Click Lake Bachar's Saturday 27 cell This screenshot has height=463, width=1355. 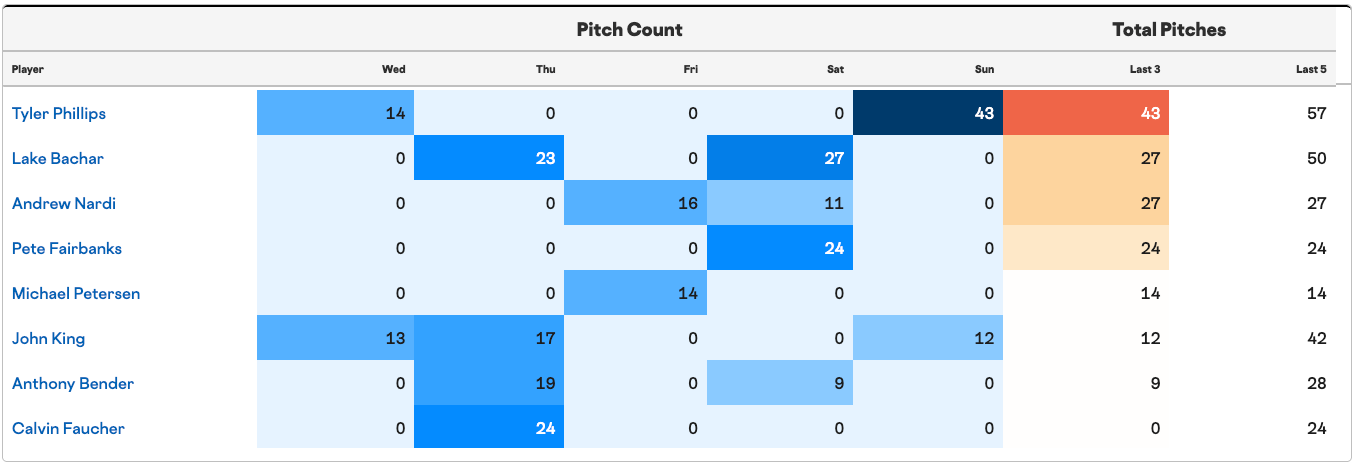(780, 158)
